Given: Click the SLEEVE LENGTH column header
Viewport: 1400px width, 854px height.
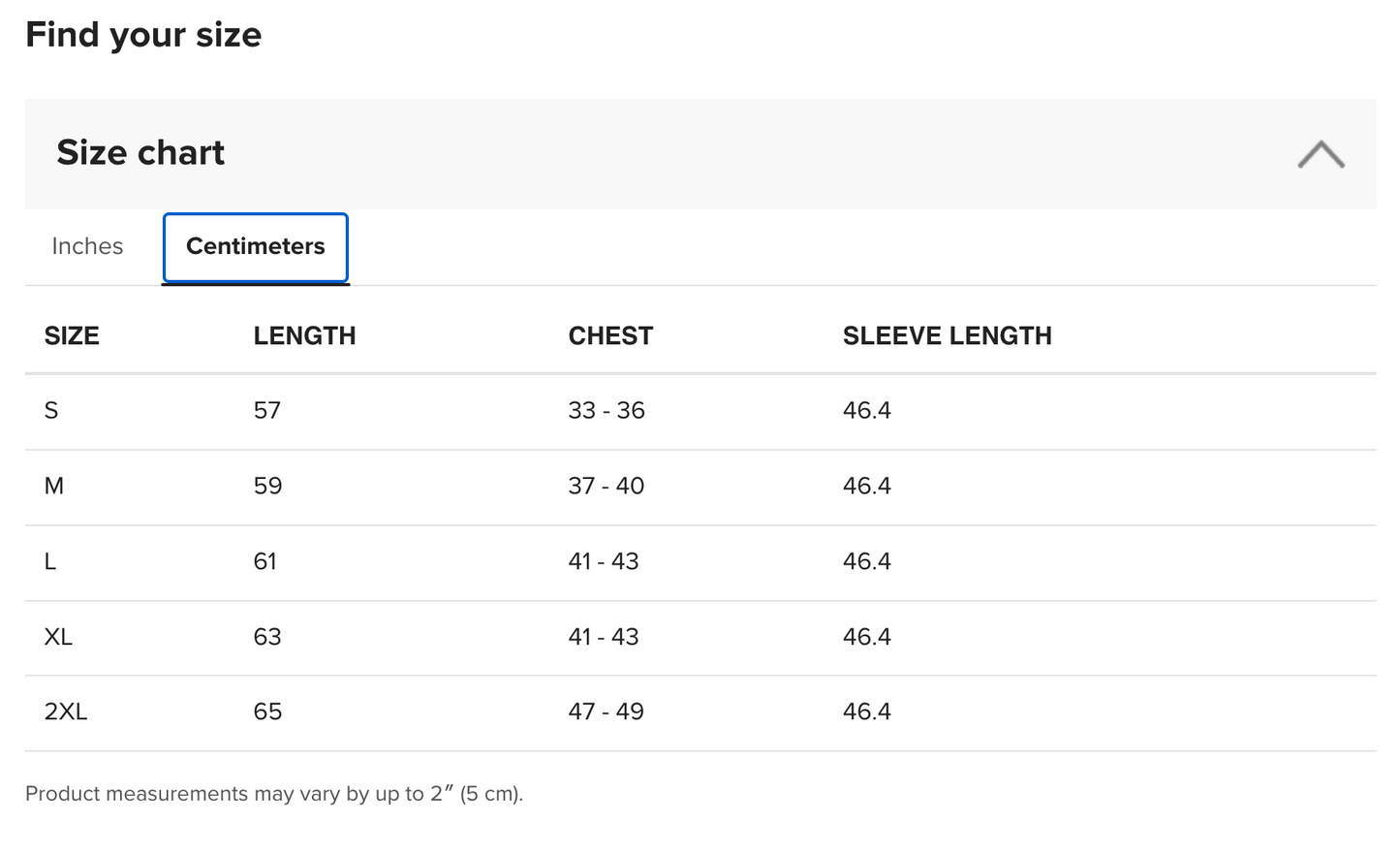Looking at the screenshot, I should pyautogui.click(x=947, y=335).
